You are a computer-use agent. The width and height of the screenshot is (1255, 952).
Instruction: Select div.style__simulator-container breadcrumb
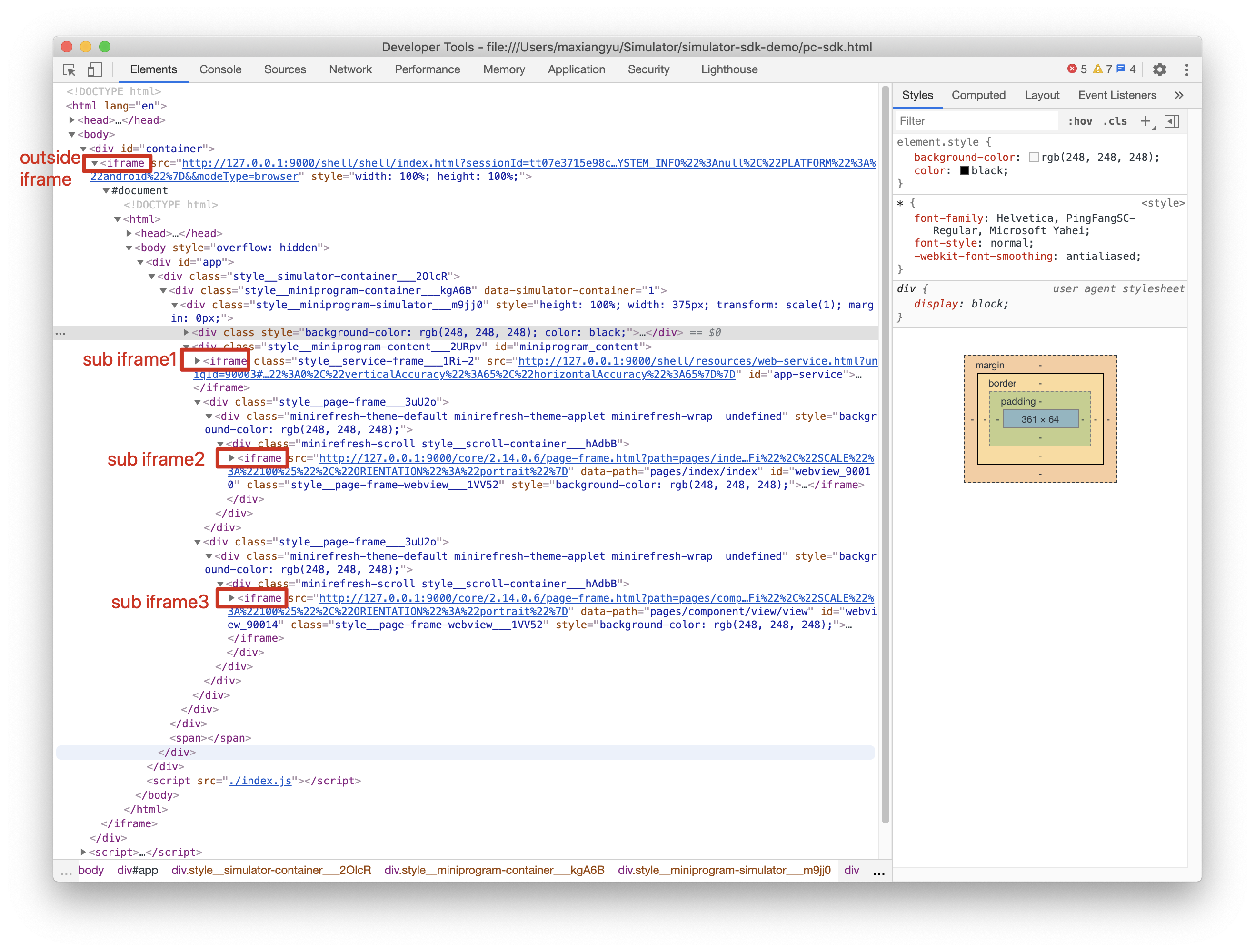271,871
